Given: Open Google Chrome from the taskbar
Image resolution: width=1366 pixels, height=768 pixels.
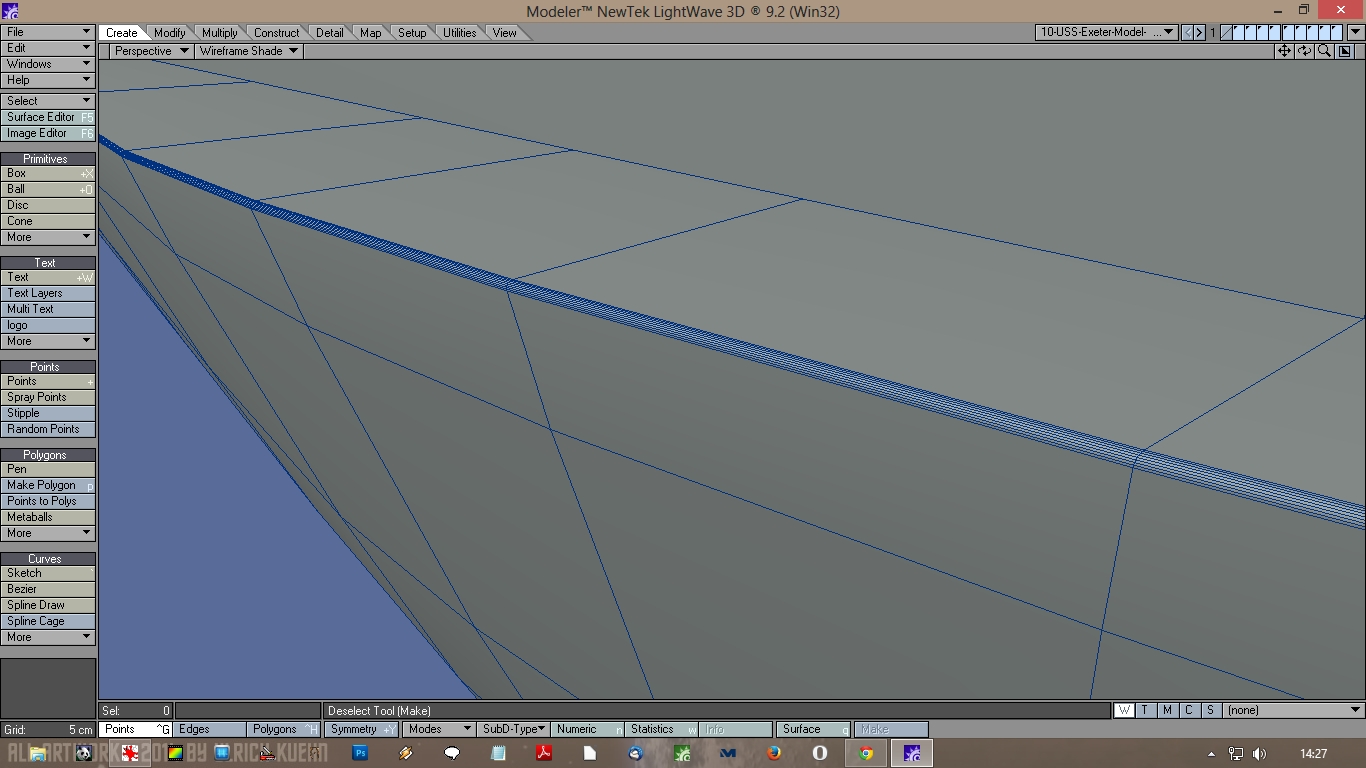Looking at the screenshot, I should pos(866,753).
